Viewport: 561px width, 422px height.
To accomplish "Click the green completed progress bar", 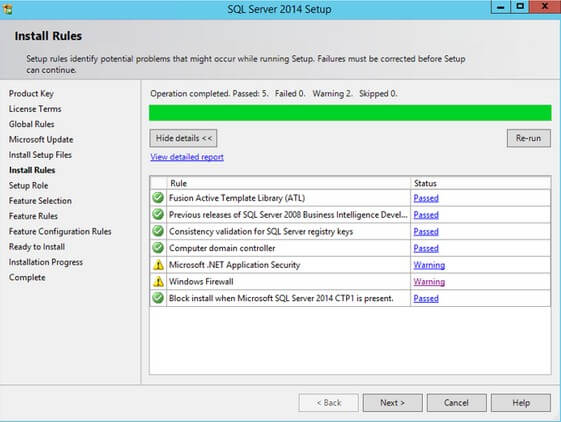I will click(350, 113).
